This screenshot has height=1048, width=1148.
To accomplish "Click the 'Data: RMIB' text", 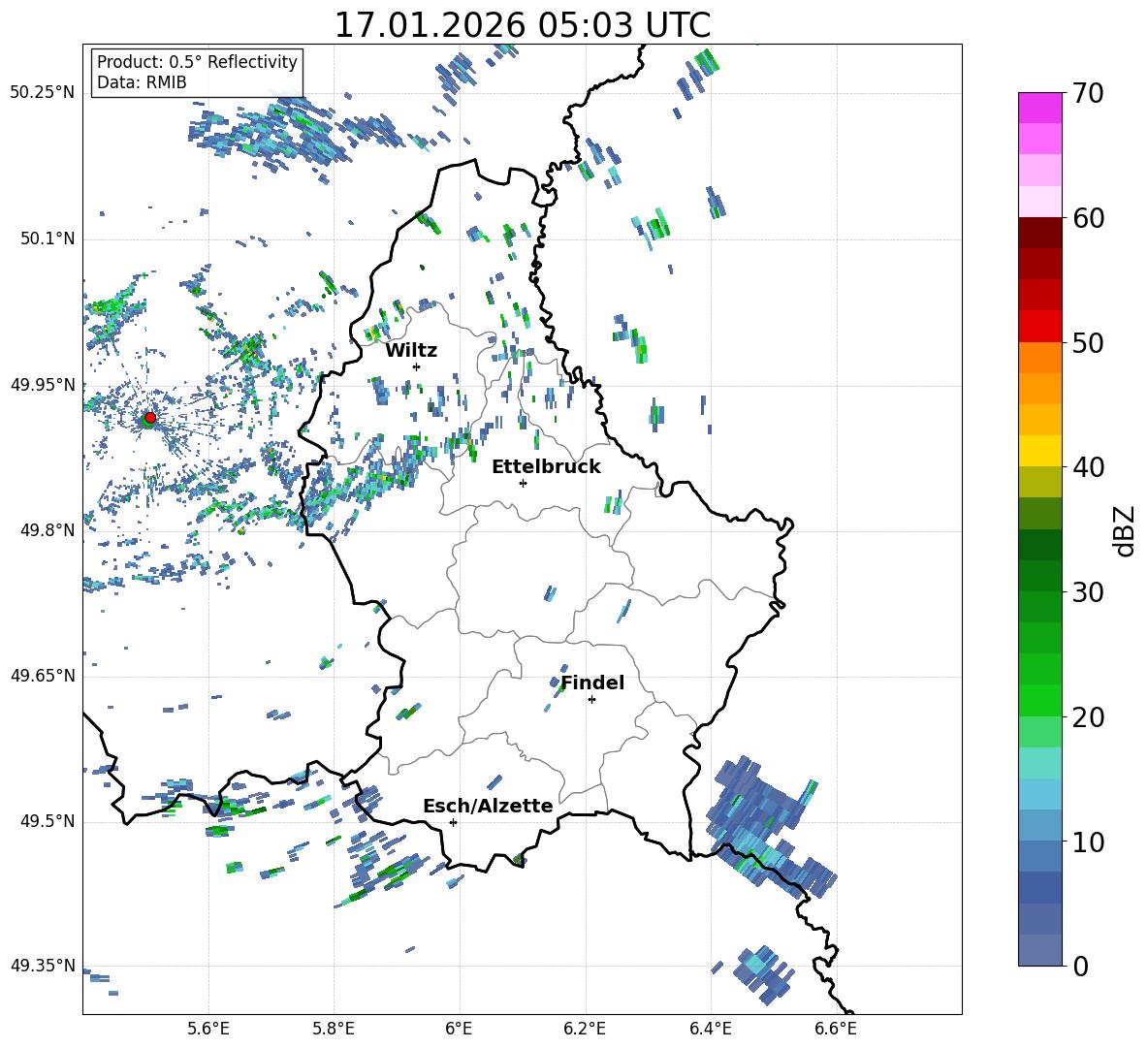I will click(142, 82).
